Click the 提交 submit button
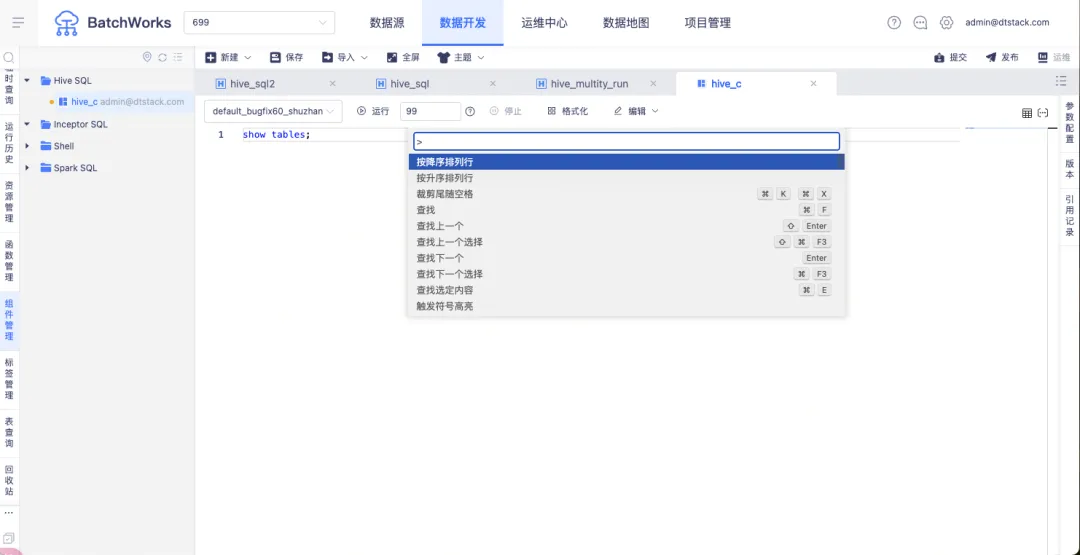This screenshot has width=1080, height=555. point(951,57)
